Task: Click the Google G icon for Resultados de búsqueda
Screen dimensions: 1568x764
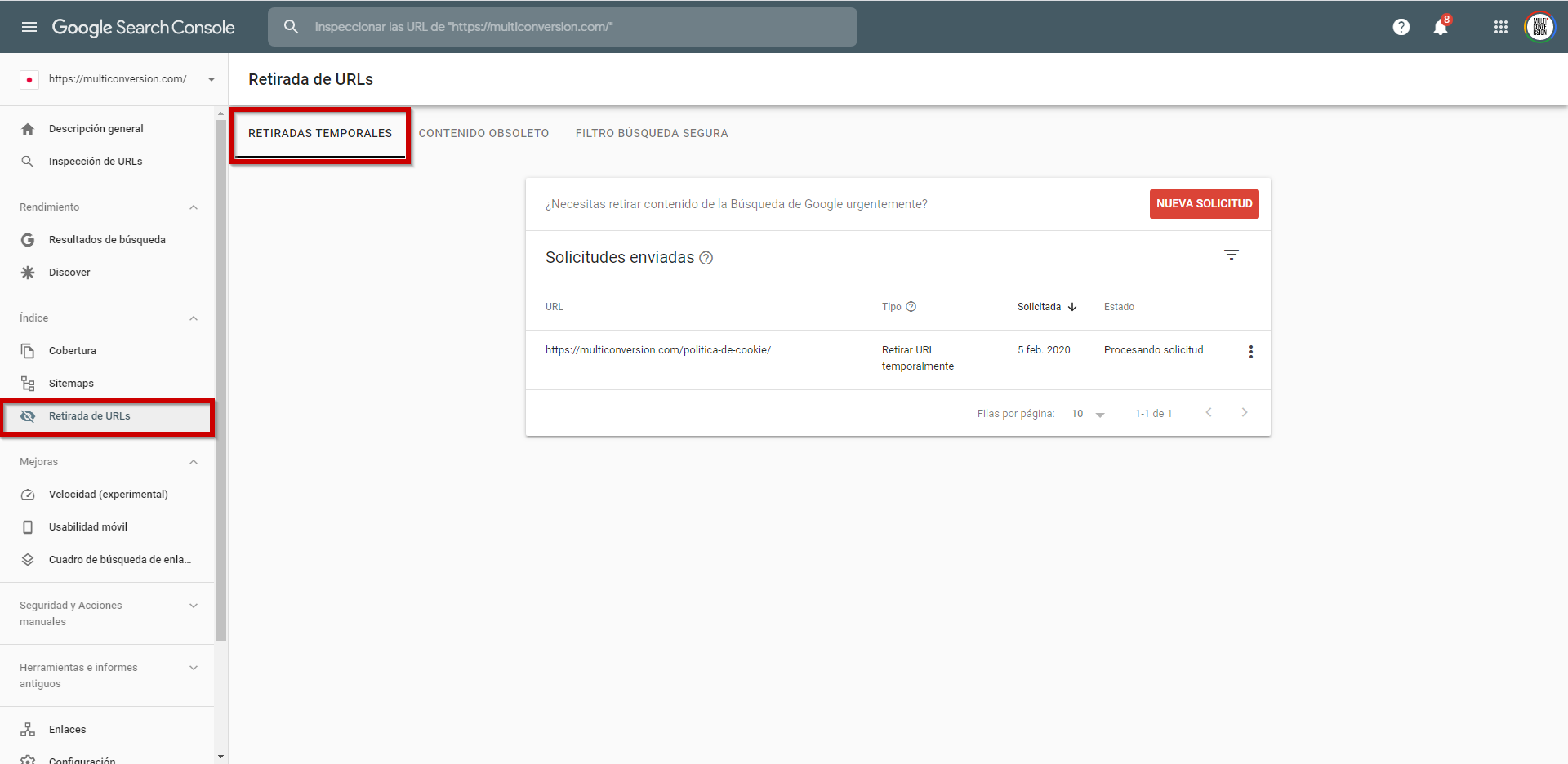Action: click(28, 240)
